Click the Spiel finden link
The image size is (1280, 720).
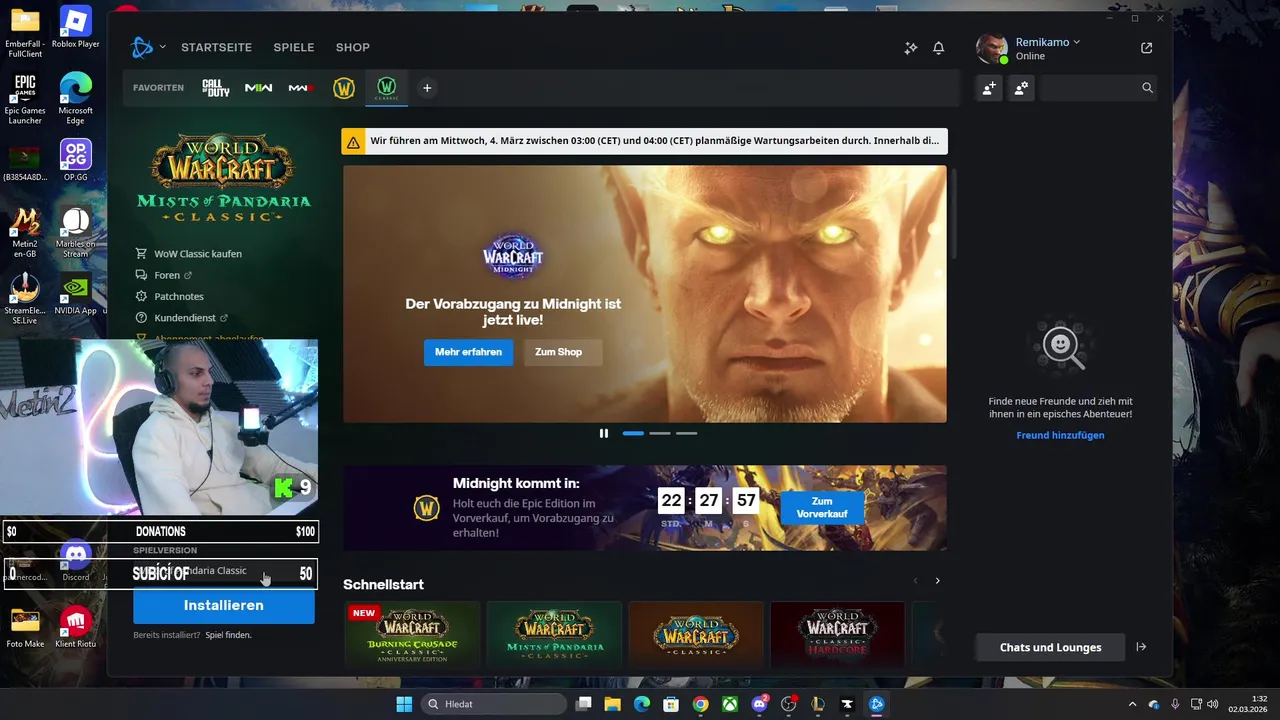(229, 635)
